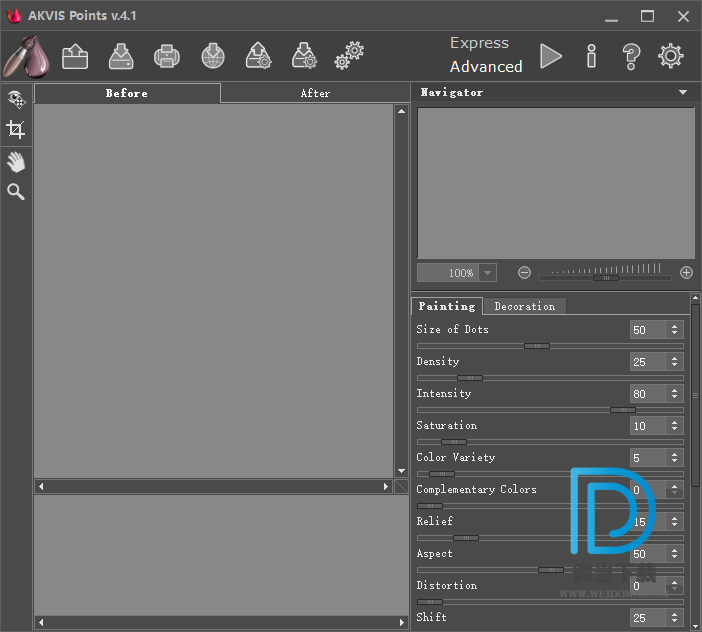
Task: Run image processing with play button
Action: [551, 56]
